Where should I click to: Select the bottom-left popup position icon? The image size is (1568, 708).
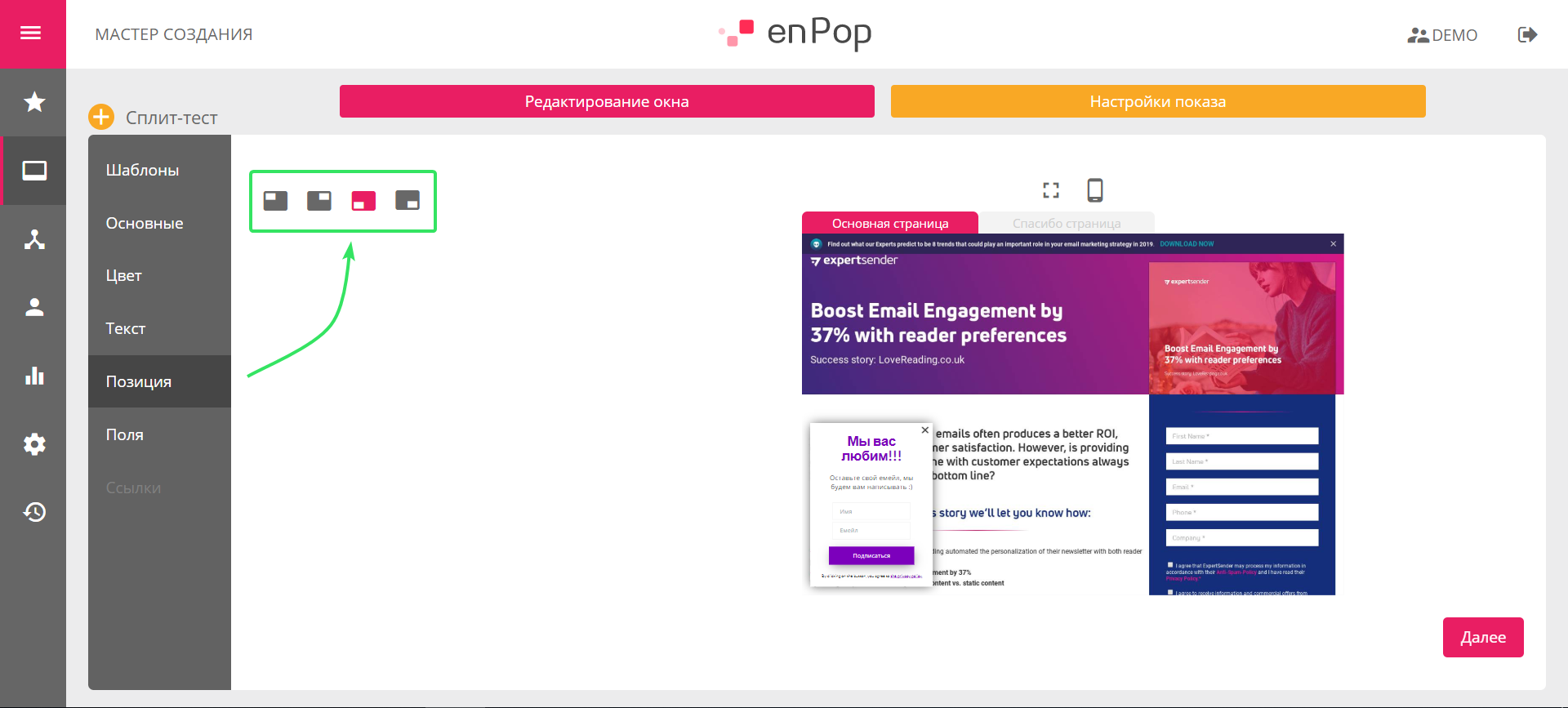[x=363, y=201]
